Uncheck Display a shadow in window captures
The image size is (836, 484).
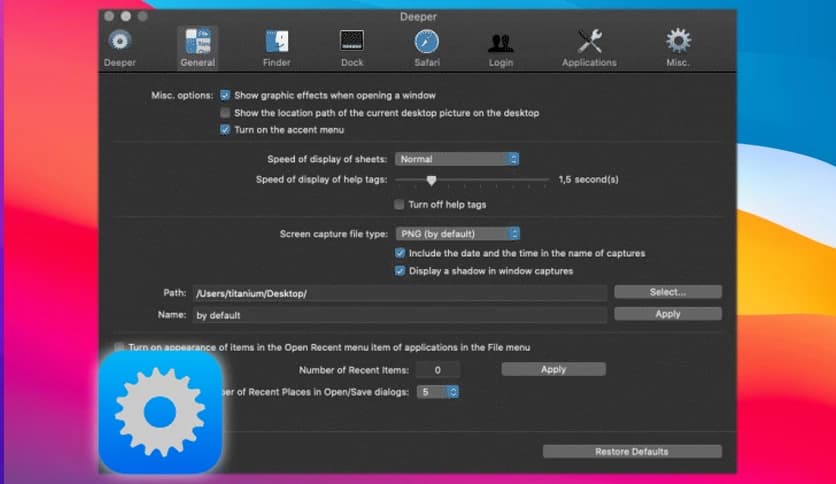pyautogui.click(x=400, y=271)
